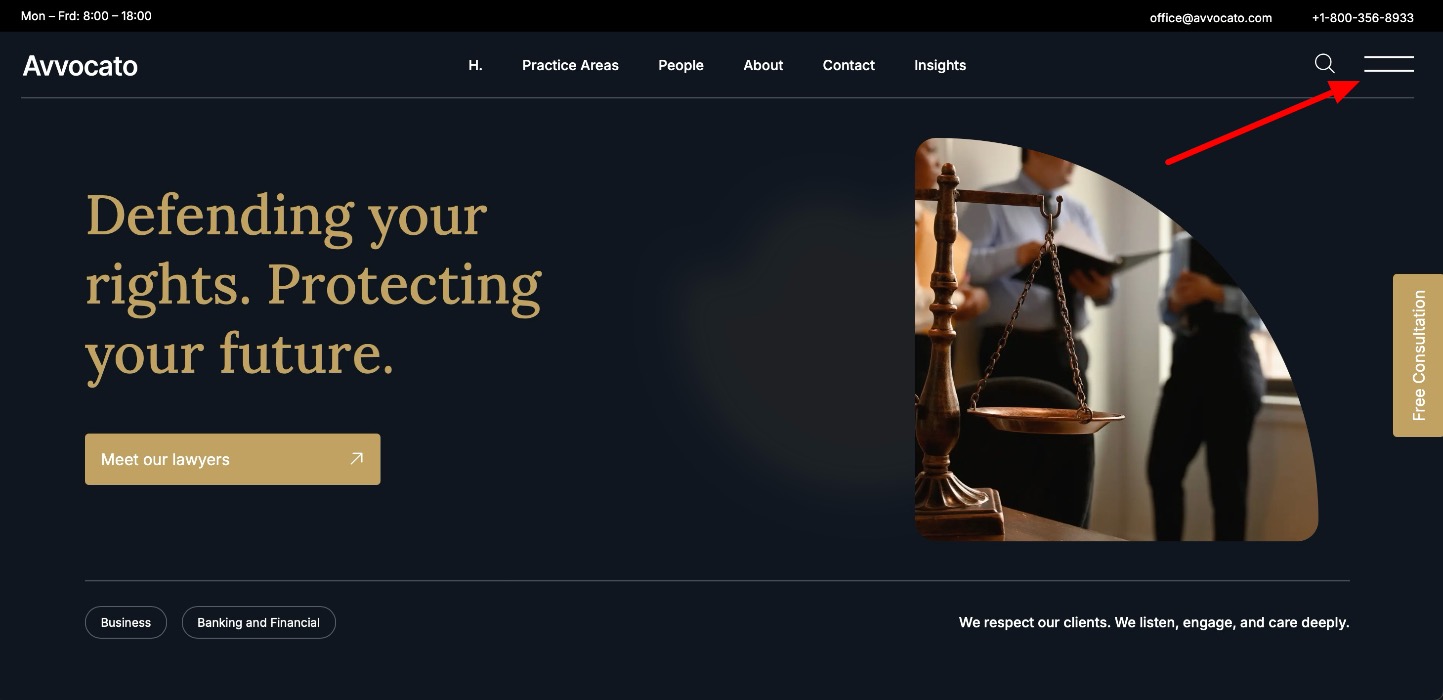
Task: Go to the H. home menu item
Action: tap(475, 65)
